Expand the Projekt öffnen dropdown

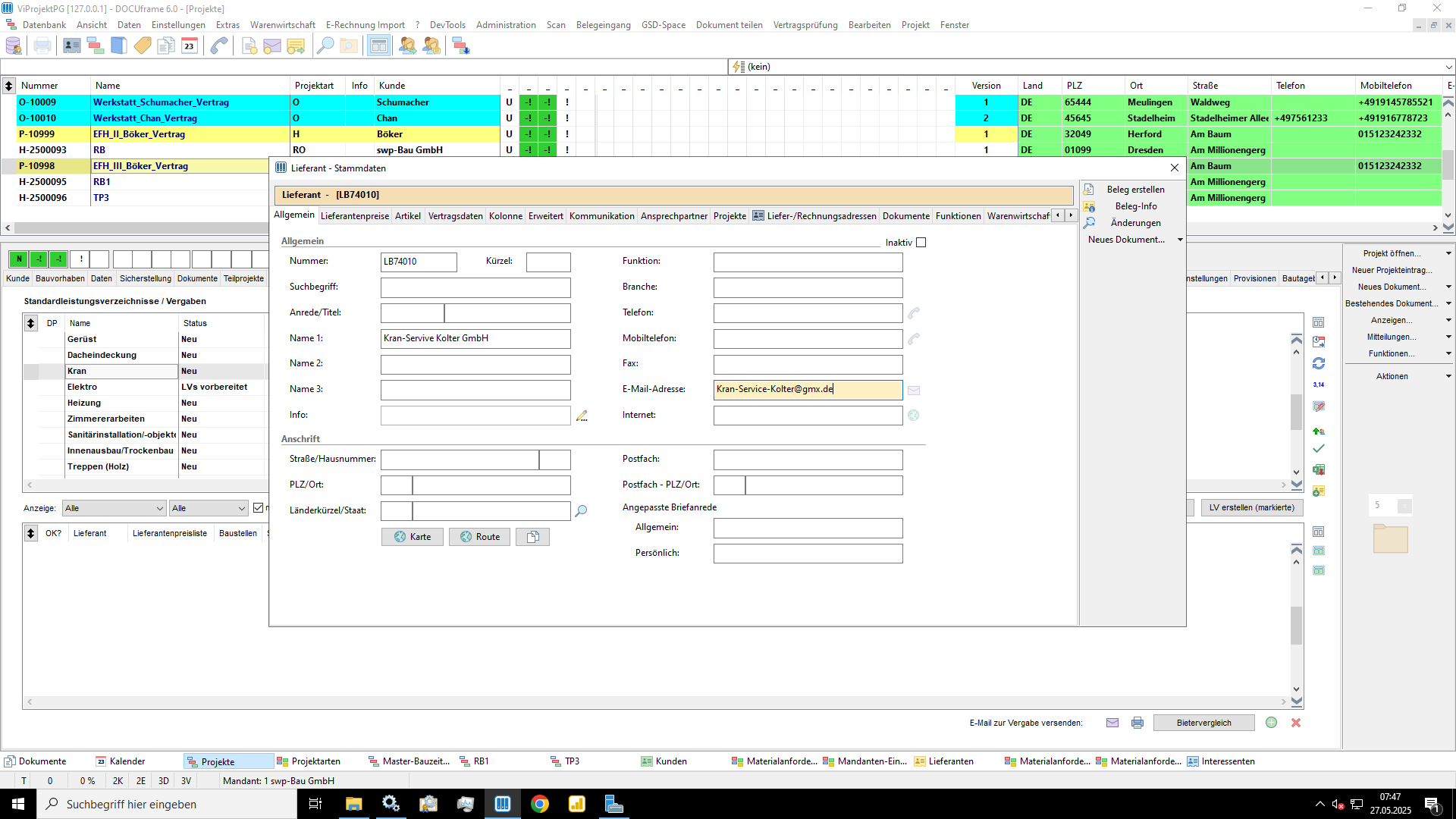click(1448, 253)
